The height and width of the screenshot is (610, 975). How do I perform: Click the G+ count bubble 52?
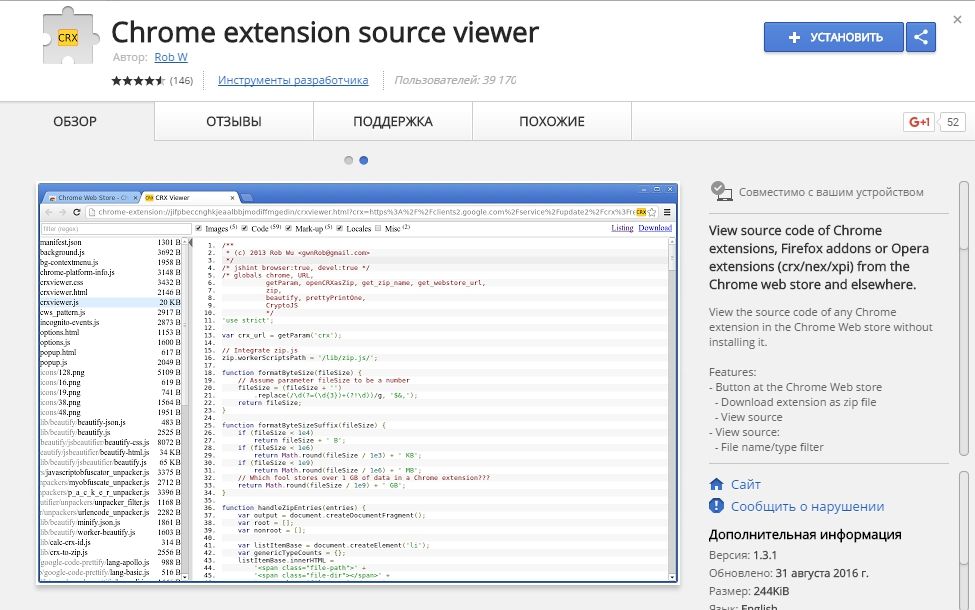tap(953, 122)
